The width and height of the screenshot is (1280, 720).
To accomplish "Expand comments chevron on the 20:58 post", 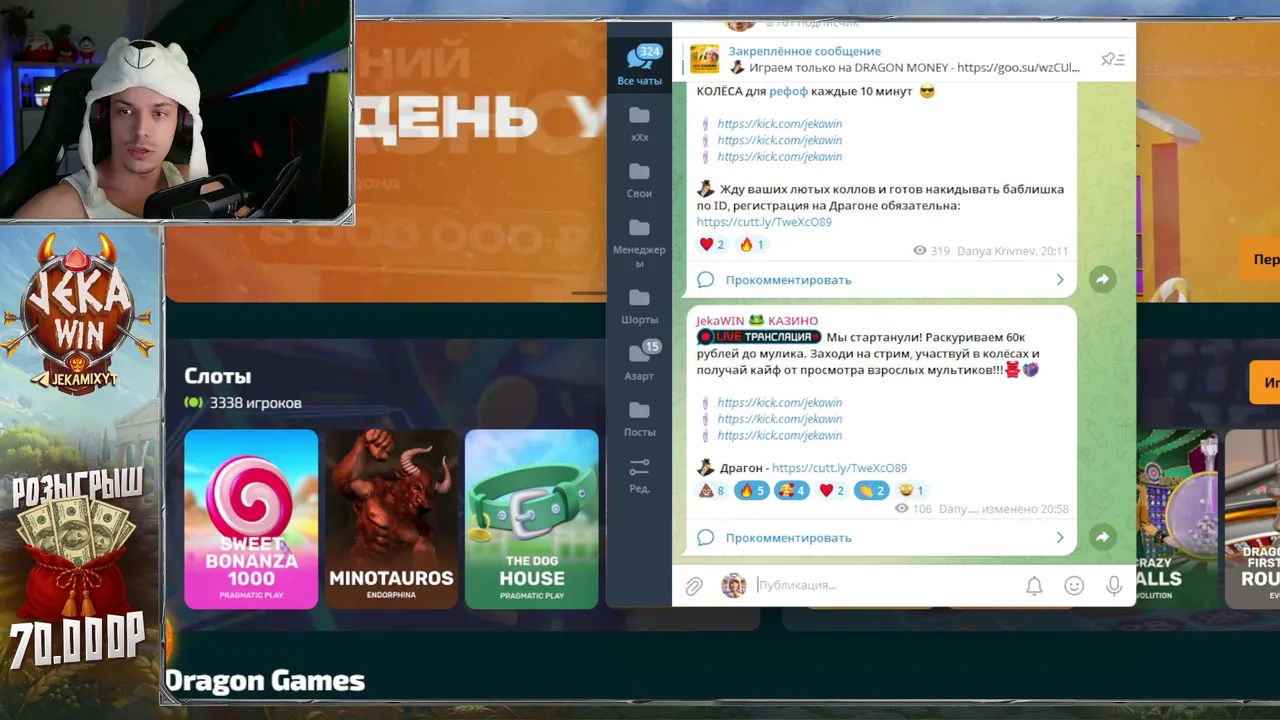I will [1060, 538].
